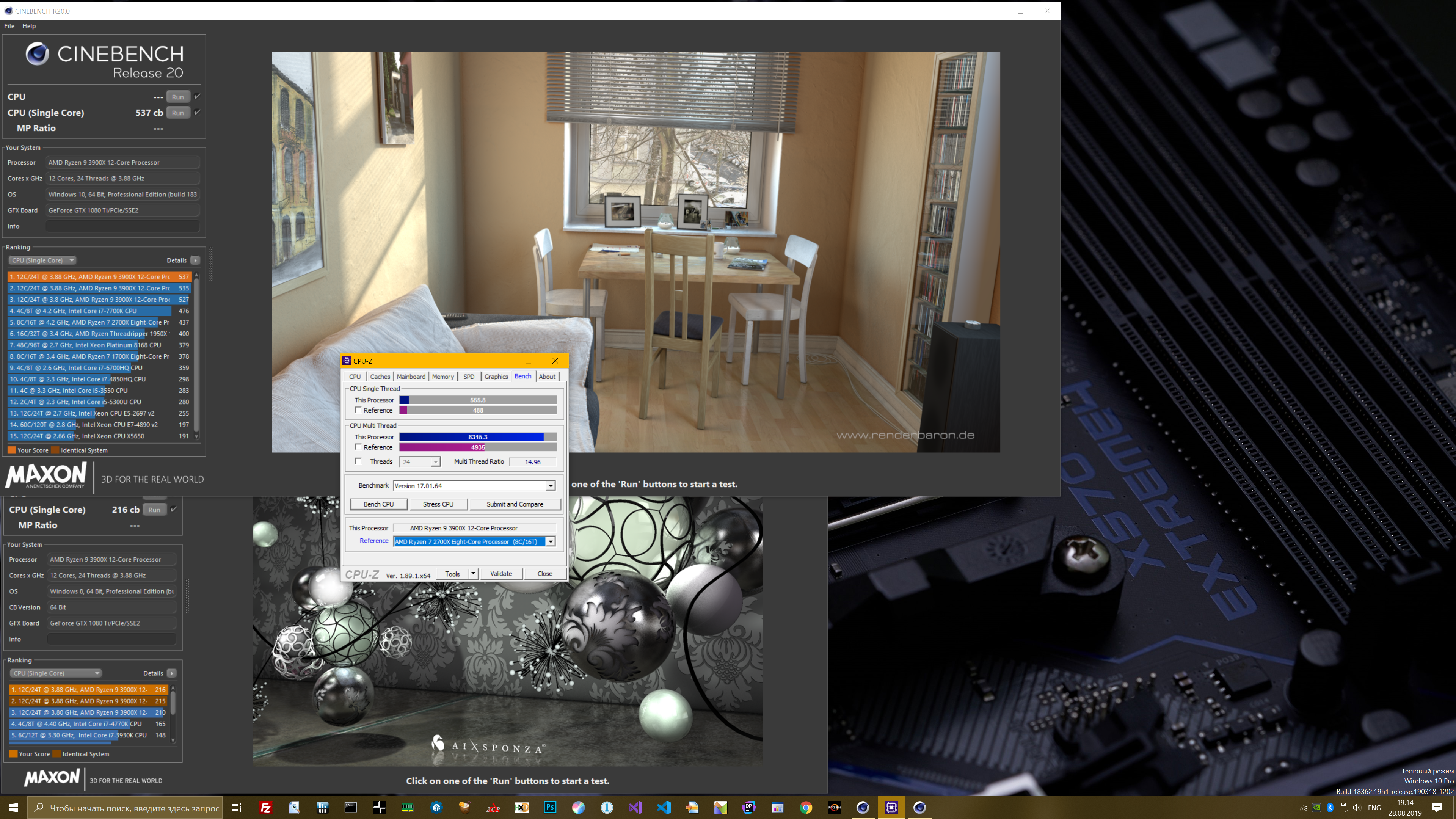This screenshot has width=1456, height=819.
Task: Expand the Reference processor dropdown
Action: click(550, 541)
